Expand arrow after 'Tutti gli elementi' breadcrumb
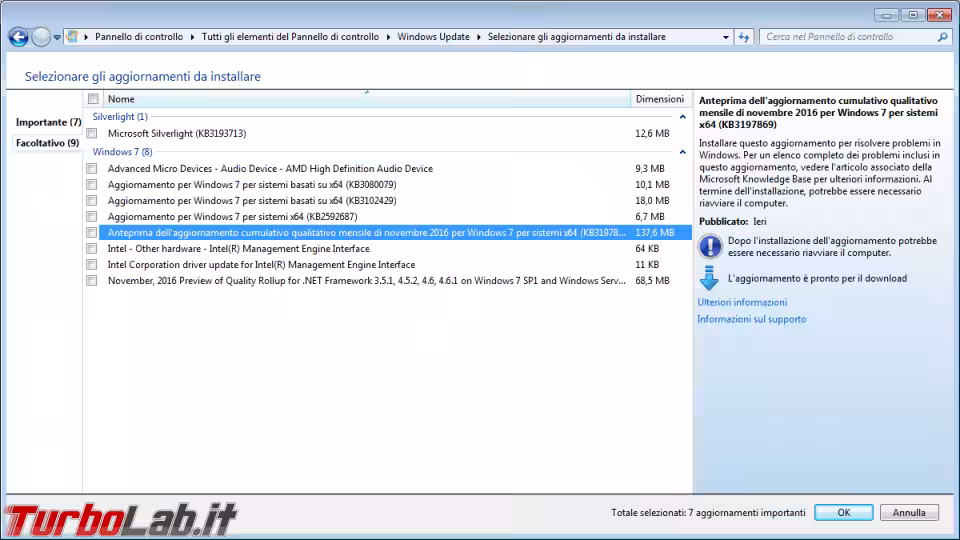 pos(388,37)
